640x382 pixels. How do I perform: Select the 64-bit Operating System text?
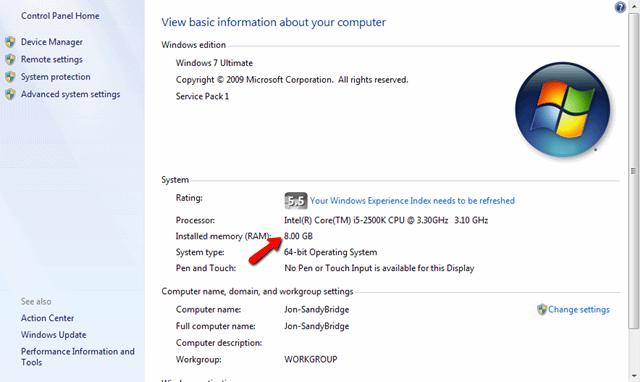331,252
